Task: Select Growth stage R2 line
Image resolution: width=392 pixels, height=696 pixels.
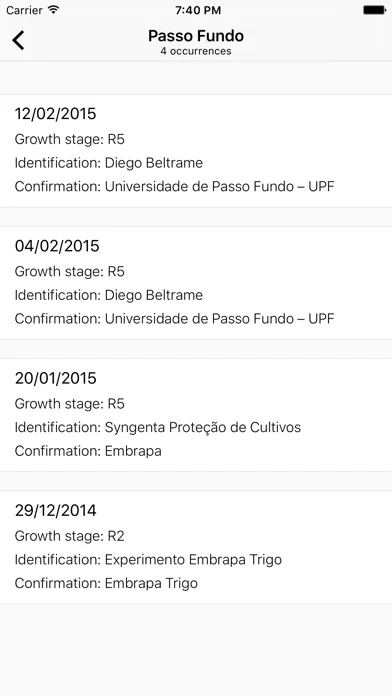Action: [x=70, y=536]
